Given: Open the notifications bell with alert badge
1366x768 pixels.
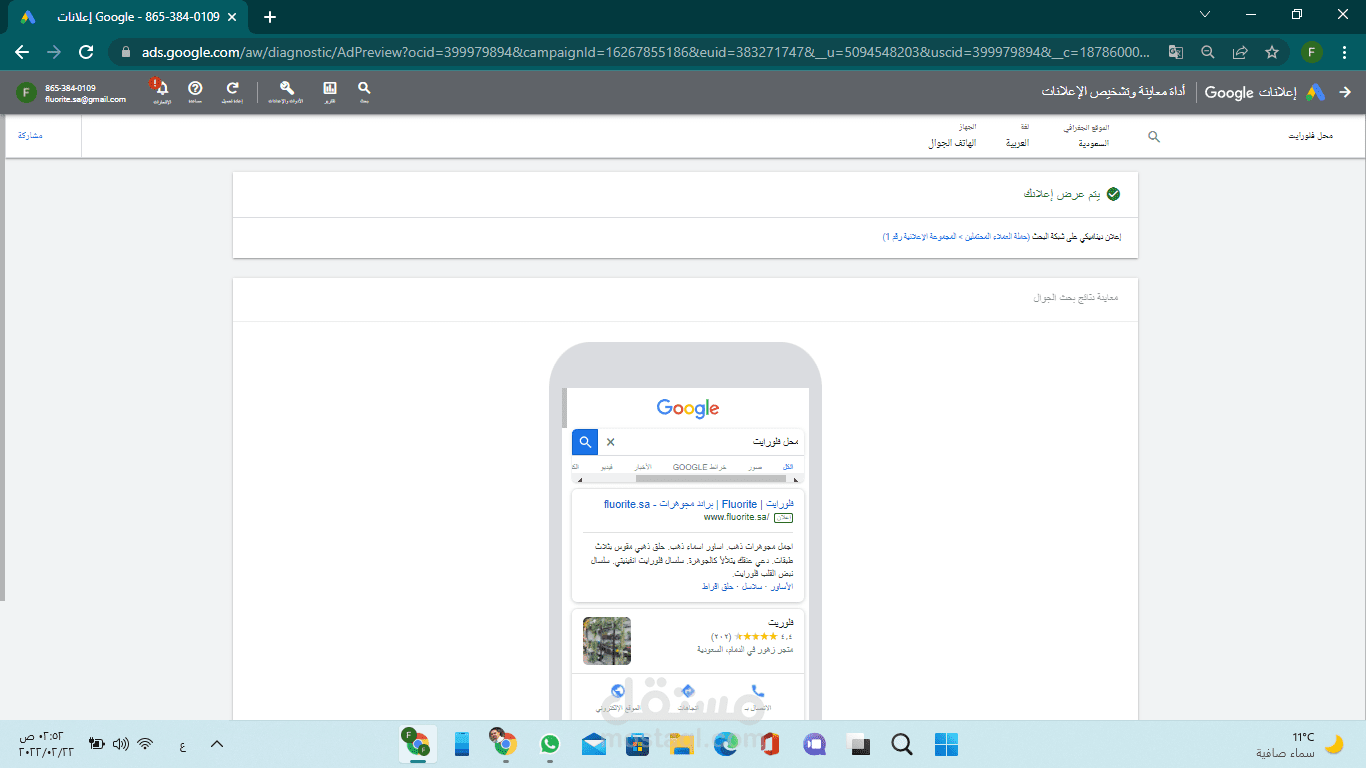Looking at the screenshot, I should point(161,89).
